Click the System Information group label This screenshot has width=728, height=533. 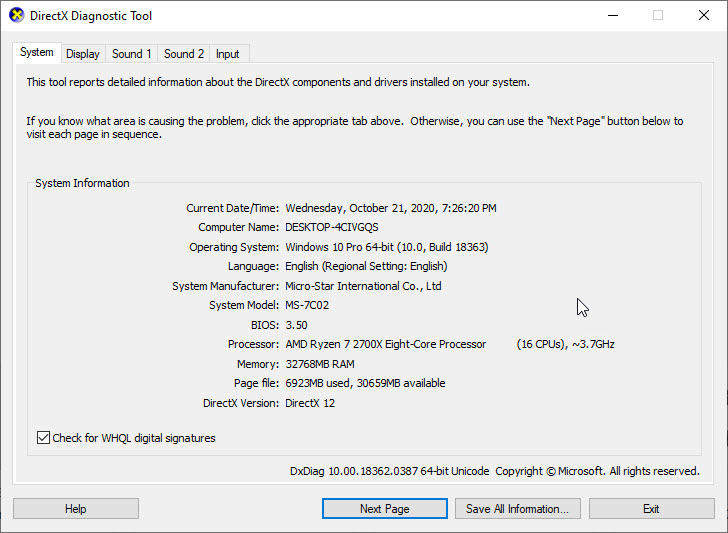tap(82, 183)
